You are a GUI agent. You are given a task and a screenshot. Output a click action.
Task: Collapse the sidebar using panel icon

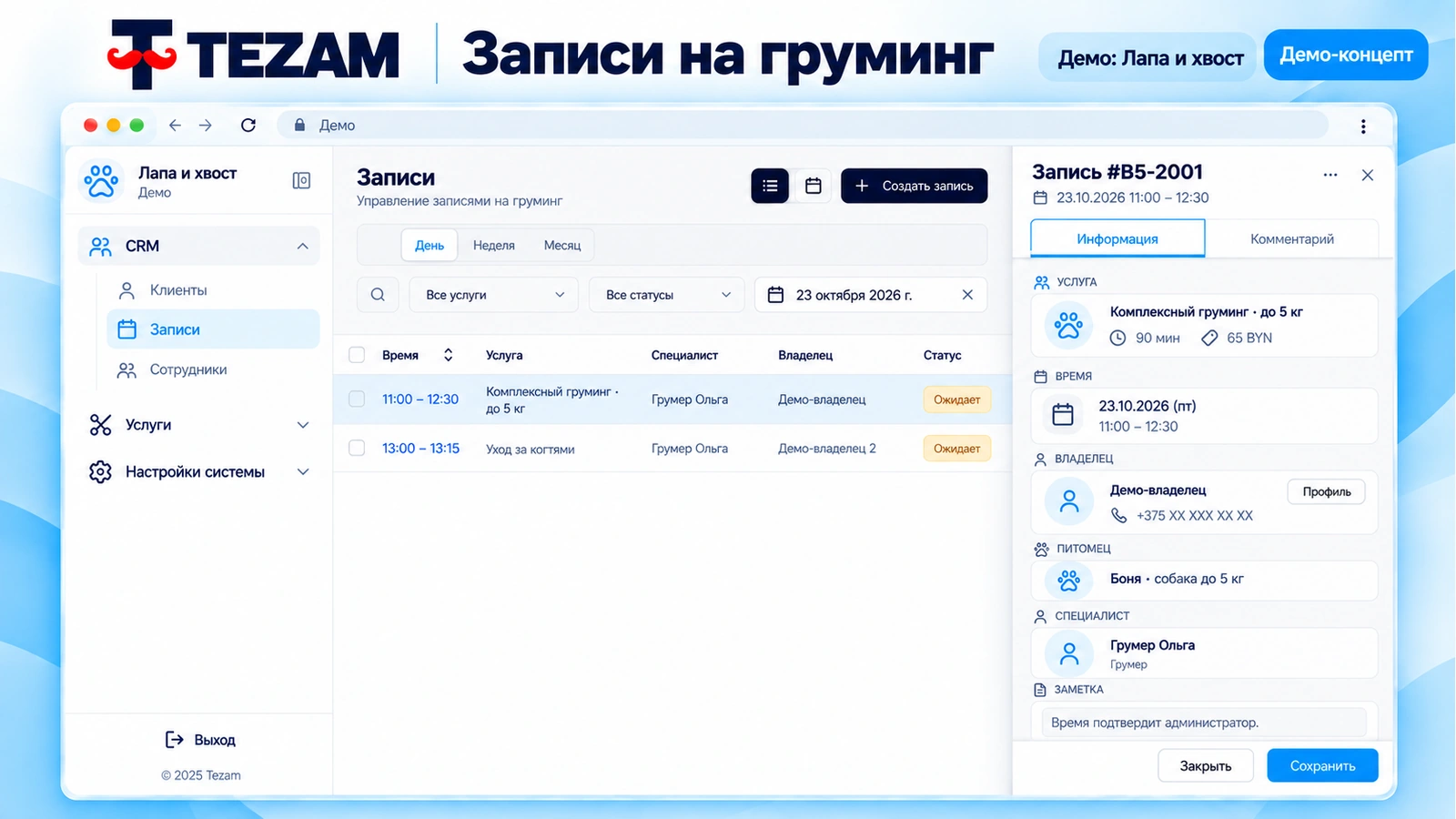tap(301, 180)
